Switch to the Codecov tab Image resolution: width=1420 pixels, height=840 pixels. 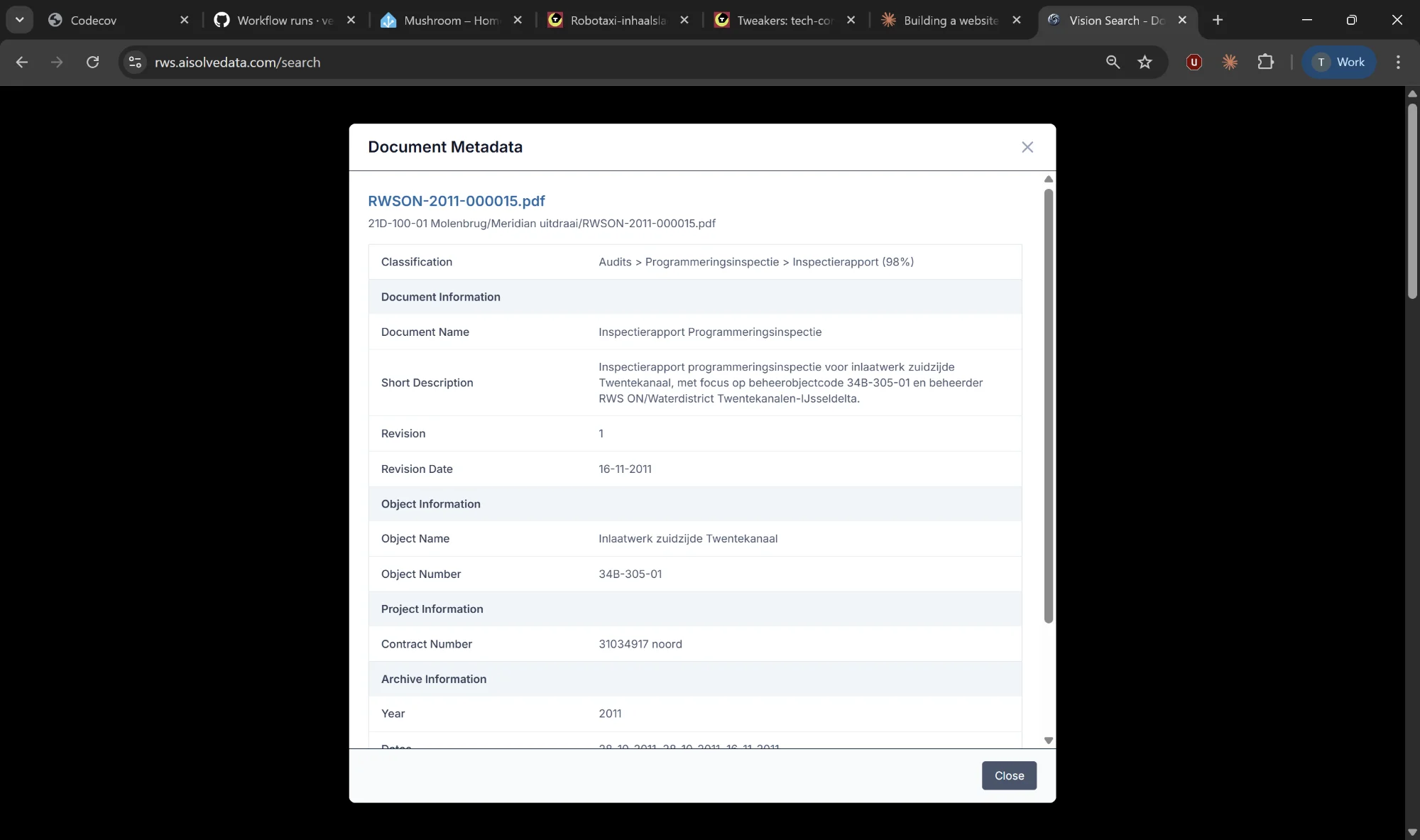pyautogui.click(x=99, y=20)
